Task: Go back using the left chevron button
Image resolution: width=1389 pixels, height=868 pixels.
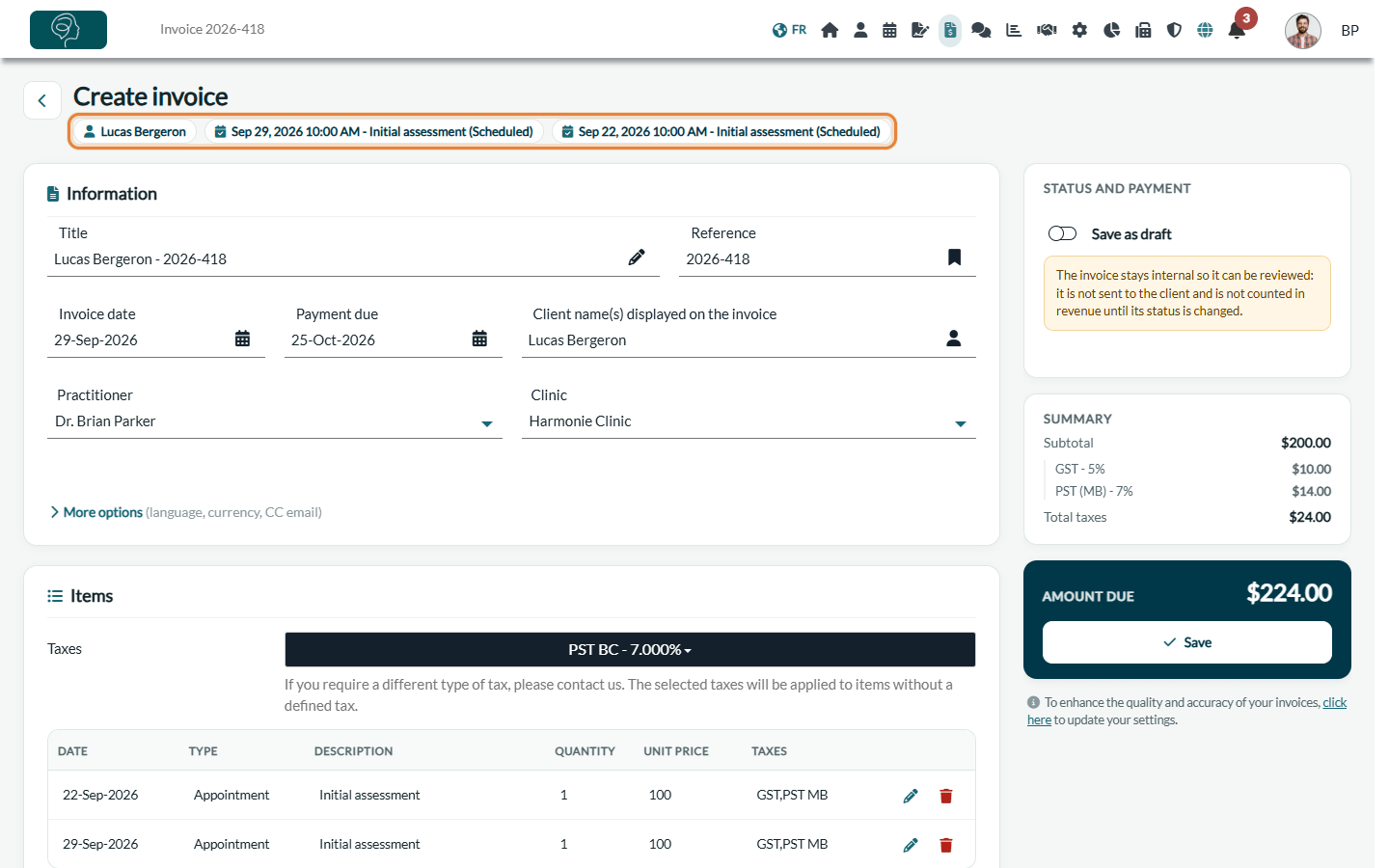Action: 42,100
